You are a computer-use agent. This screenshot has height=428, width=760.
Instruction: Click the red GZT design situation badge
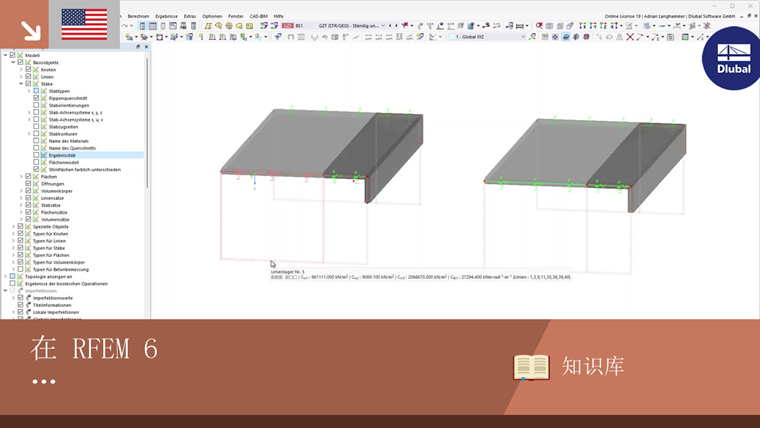point(288,26)
